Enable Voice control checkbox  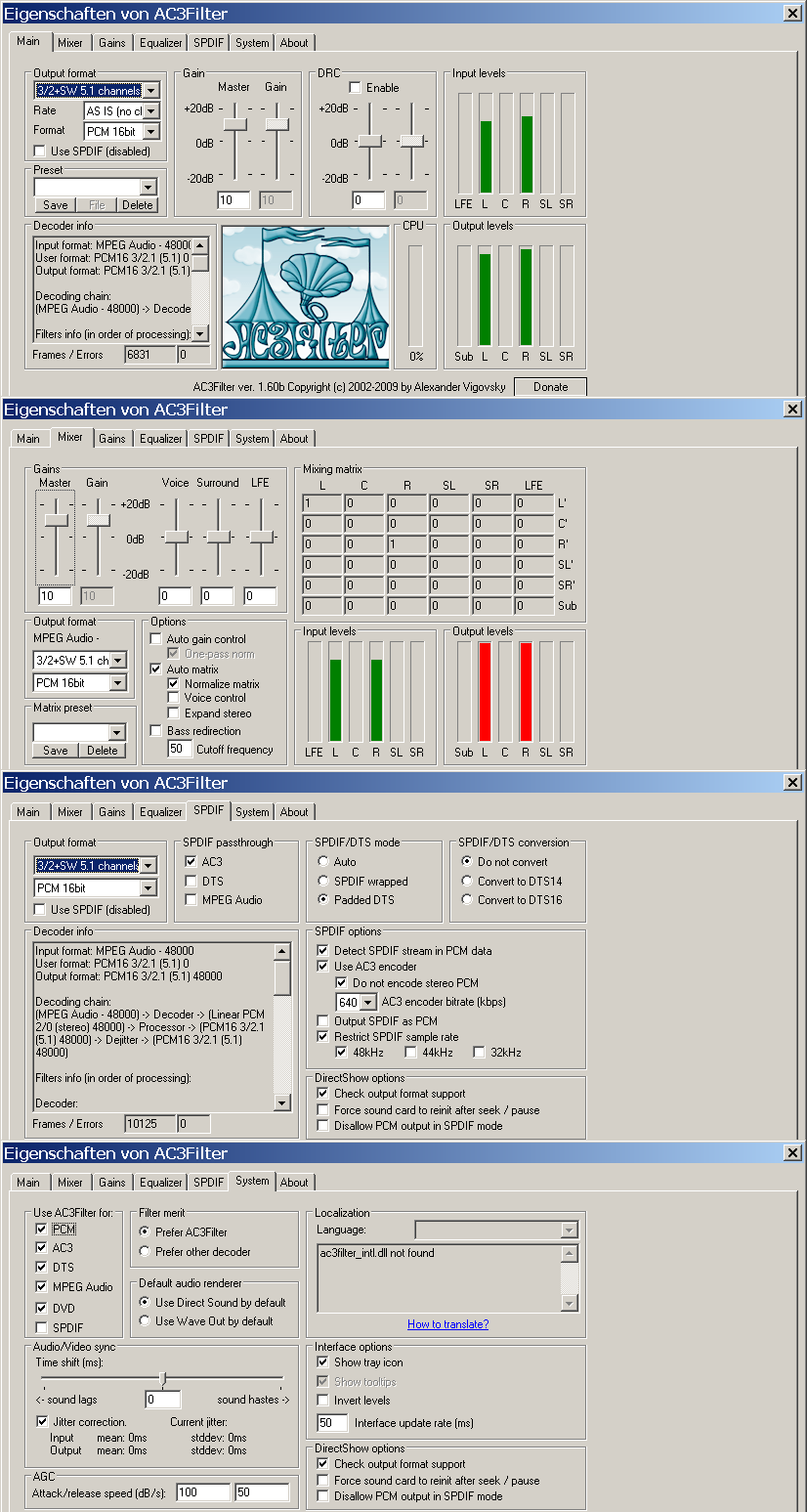[x=174, y=698]
